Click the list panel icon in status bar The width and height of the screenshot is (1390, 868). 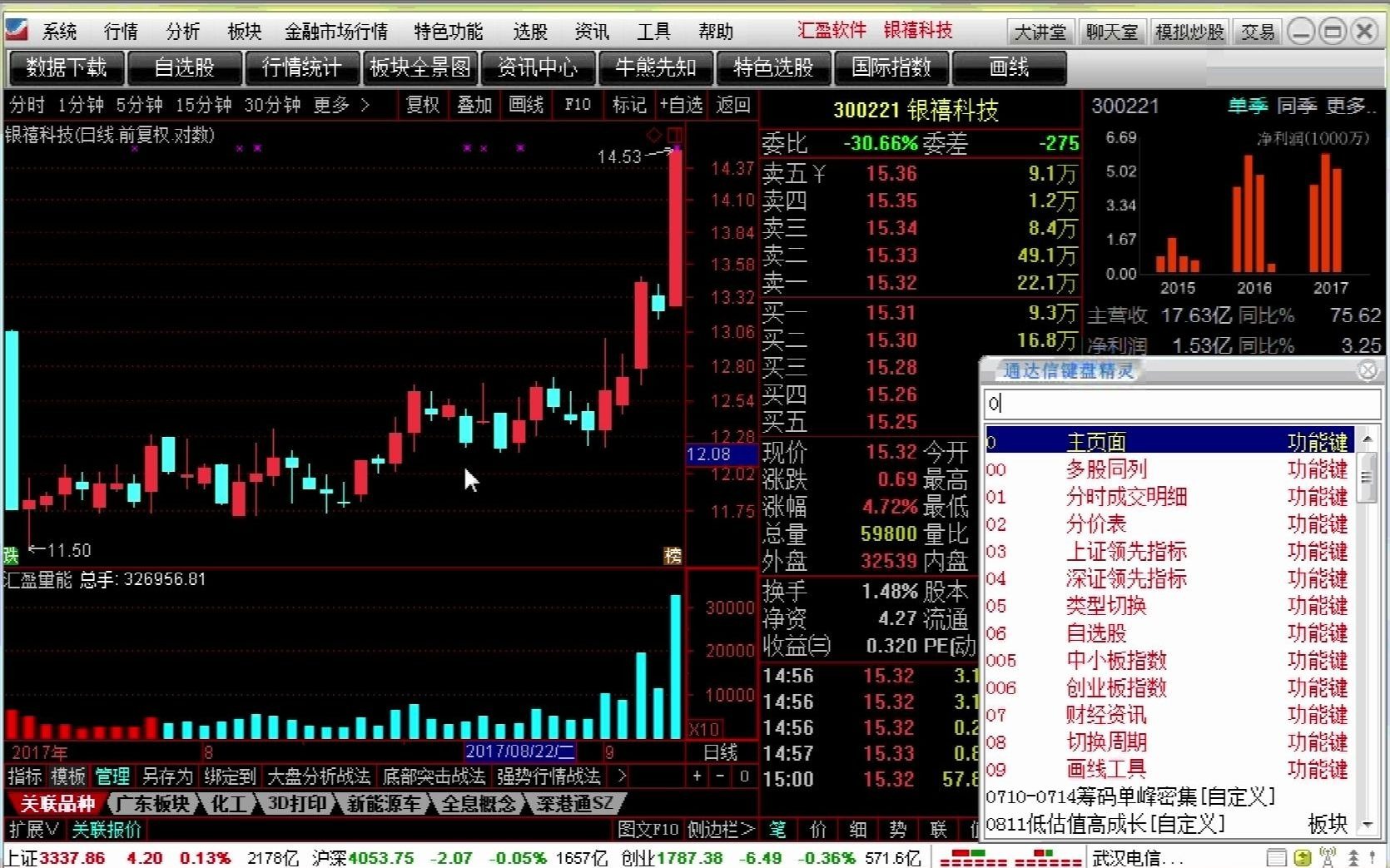pos(1276,857)
